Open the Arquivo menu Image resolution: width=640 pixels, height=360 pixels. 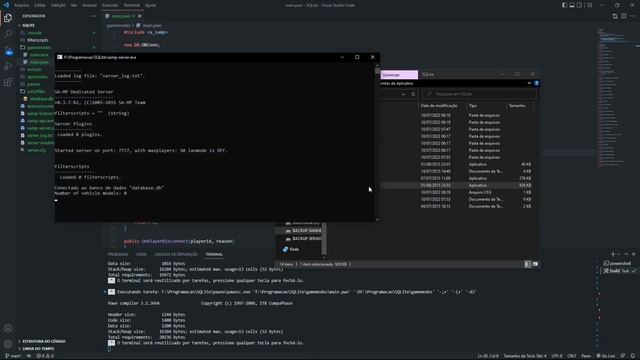22,5
